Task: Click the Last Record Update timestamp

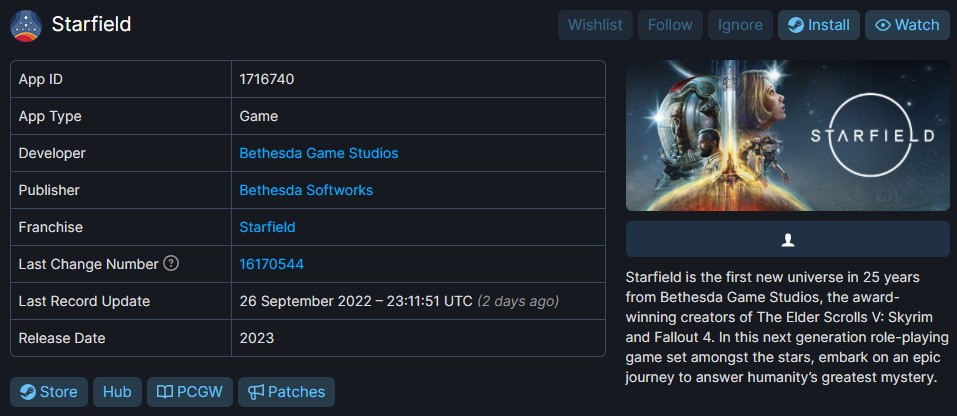Action: (355, 301)
